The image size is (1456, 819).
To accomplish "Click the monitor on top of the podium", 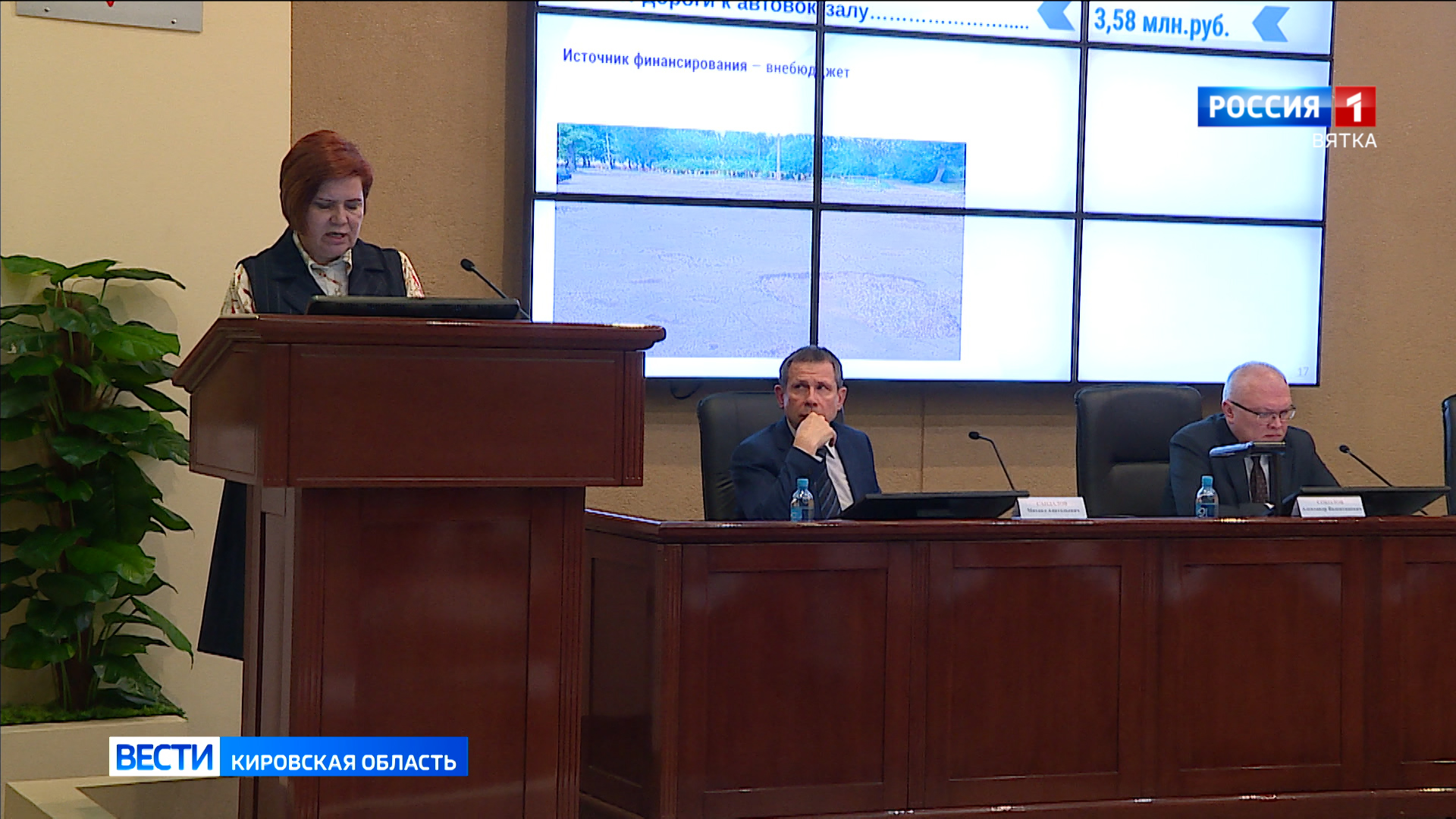I will point(413,307).
